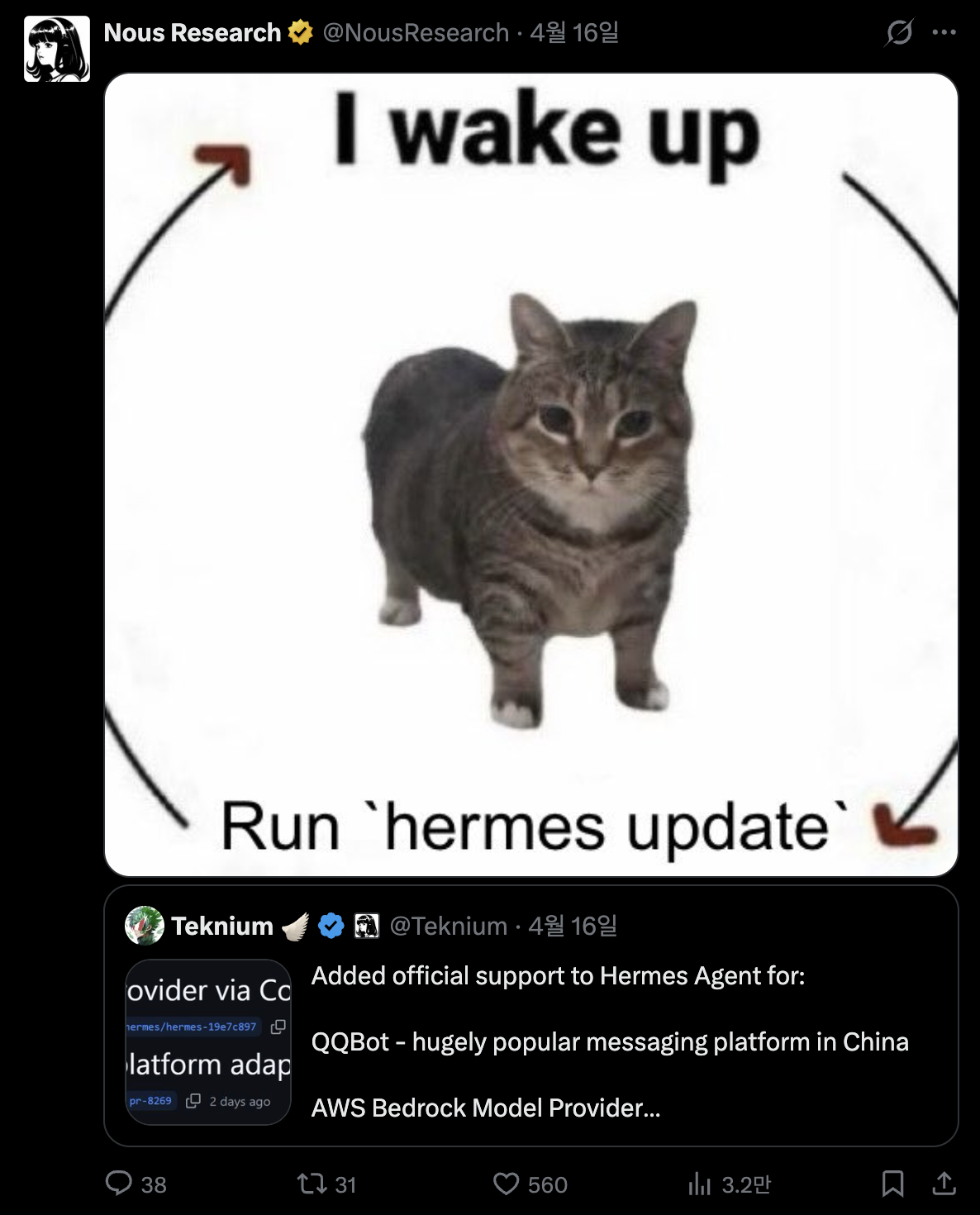Bookmark this post
The image size is (980, 1215).
tap(892, 1184)
